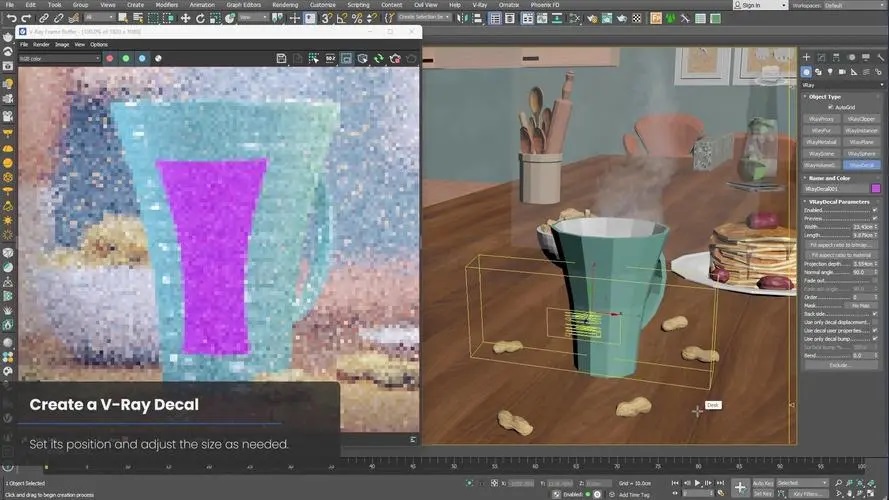This screenshot has height=500, width=889.
Task: Click the magenta object color swatch
Action: point(876,188)
